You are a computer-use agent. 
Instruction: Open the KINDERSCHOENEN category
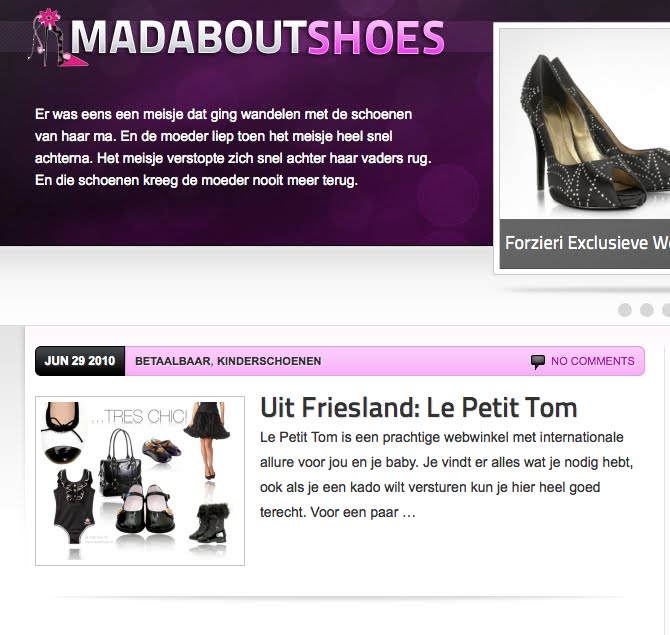click(x=269, y=361)
